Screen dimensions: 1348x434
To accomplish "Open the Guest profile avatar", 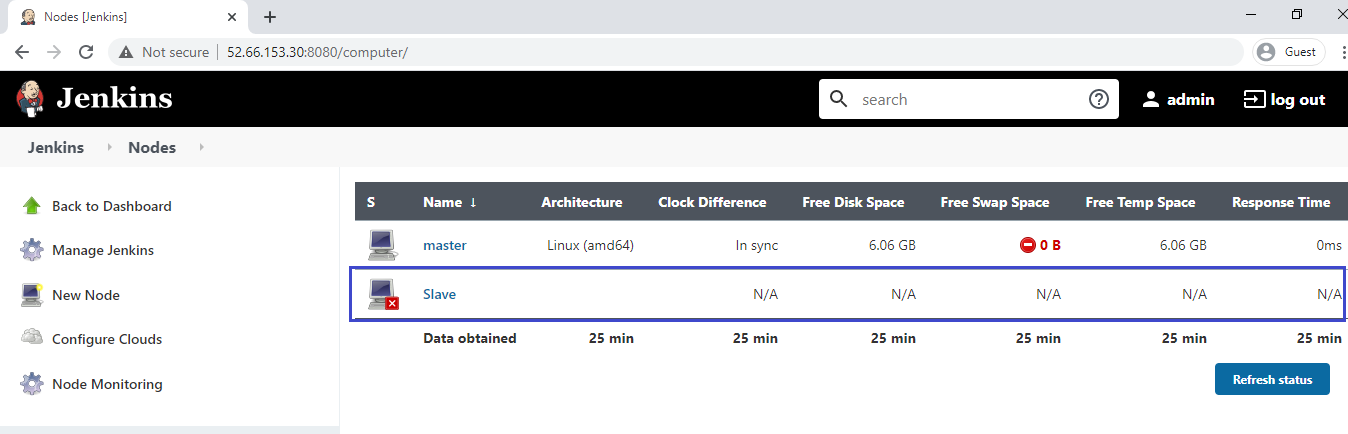I will click(1267, 52).
